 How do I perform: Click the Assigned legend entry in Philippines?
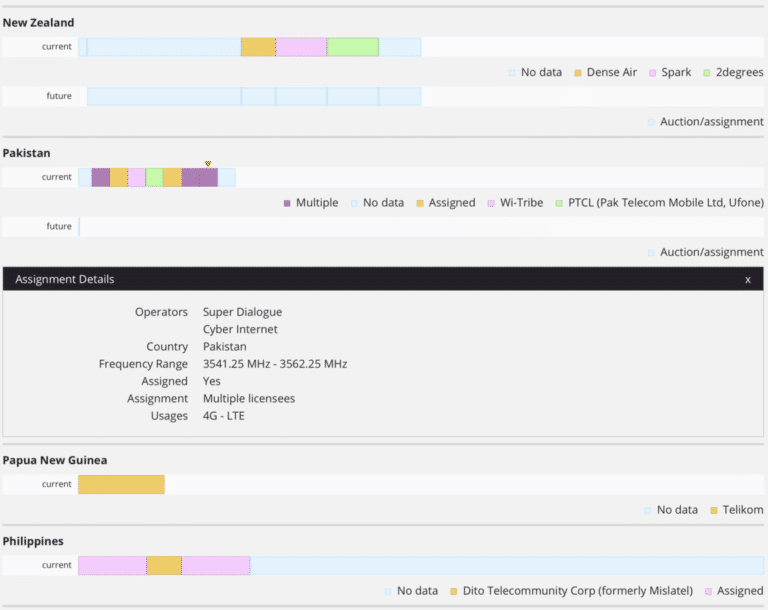tap(734, 591)
